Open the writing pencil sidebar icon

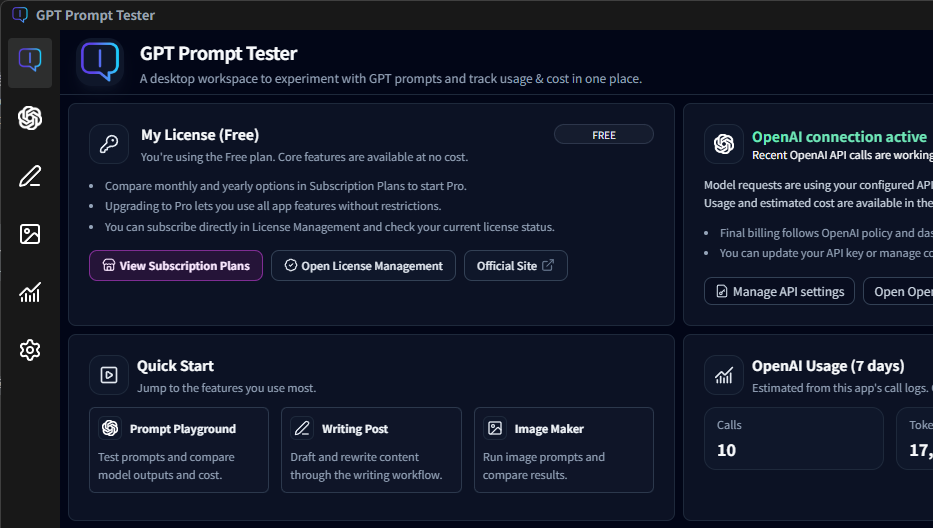(30, 177)
